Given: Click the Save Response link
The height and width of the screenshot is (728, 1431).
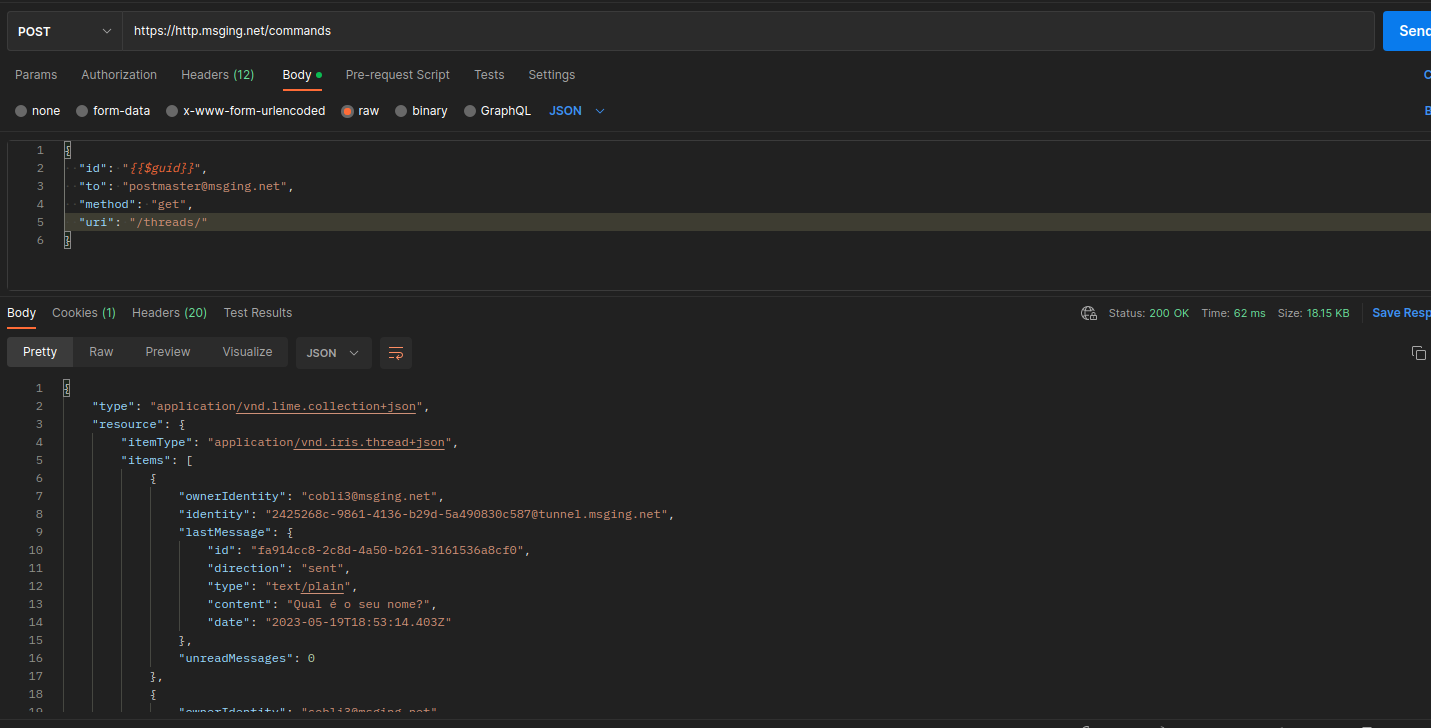Looking at the screenshot, I should pos(1401,313).
